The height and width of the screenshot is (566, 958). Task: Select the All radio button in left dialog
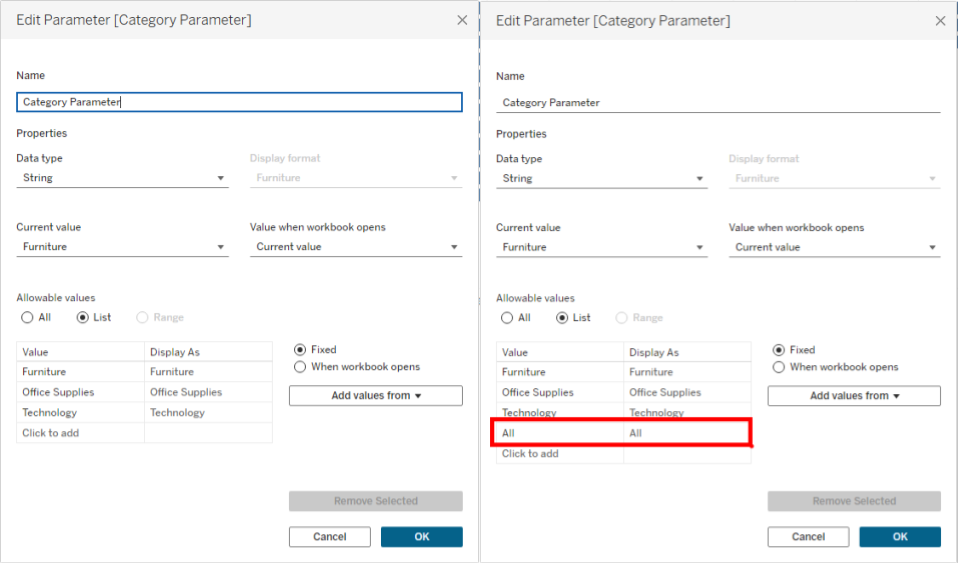tap(27, 318)
